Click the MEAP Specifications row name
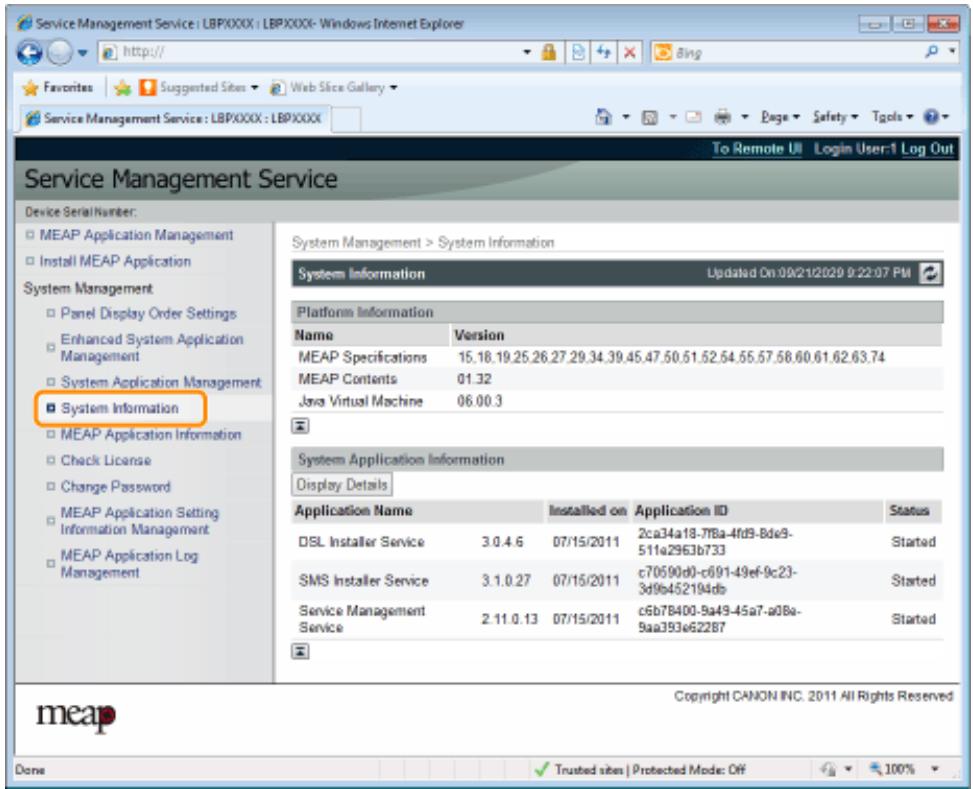 point(362,358)
